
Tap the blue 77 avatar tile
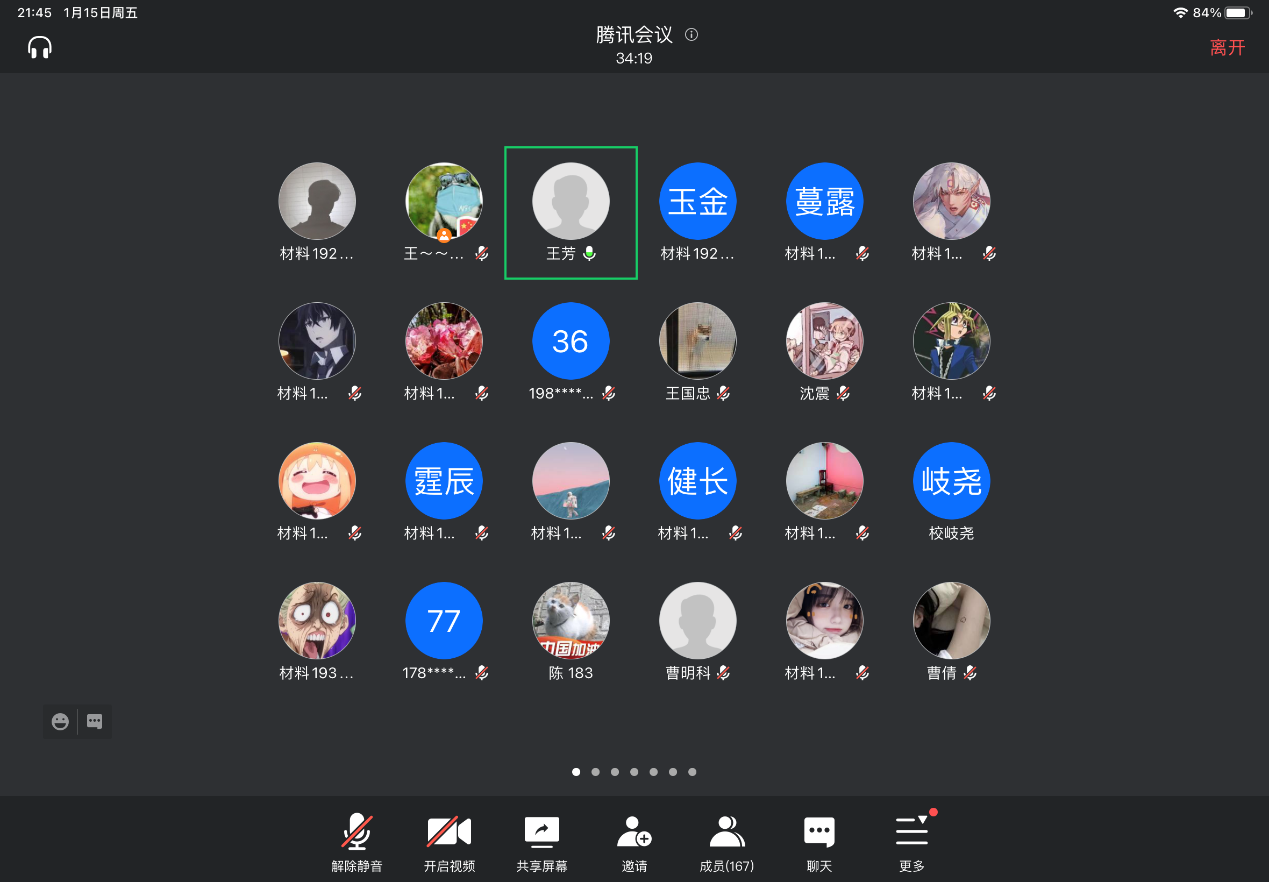pos(444,621)
